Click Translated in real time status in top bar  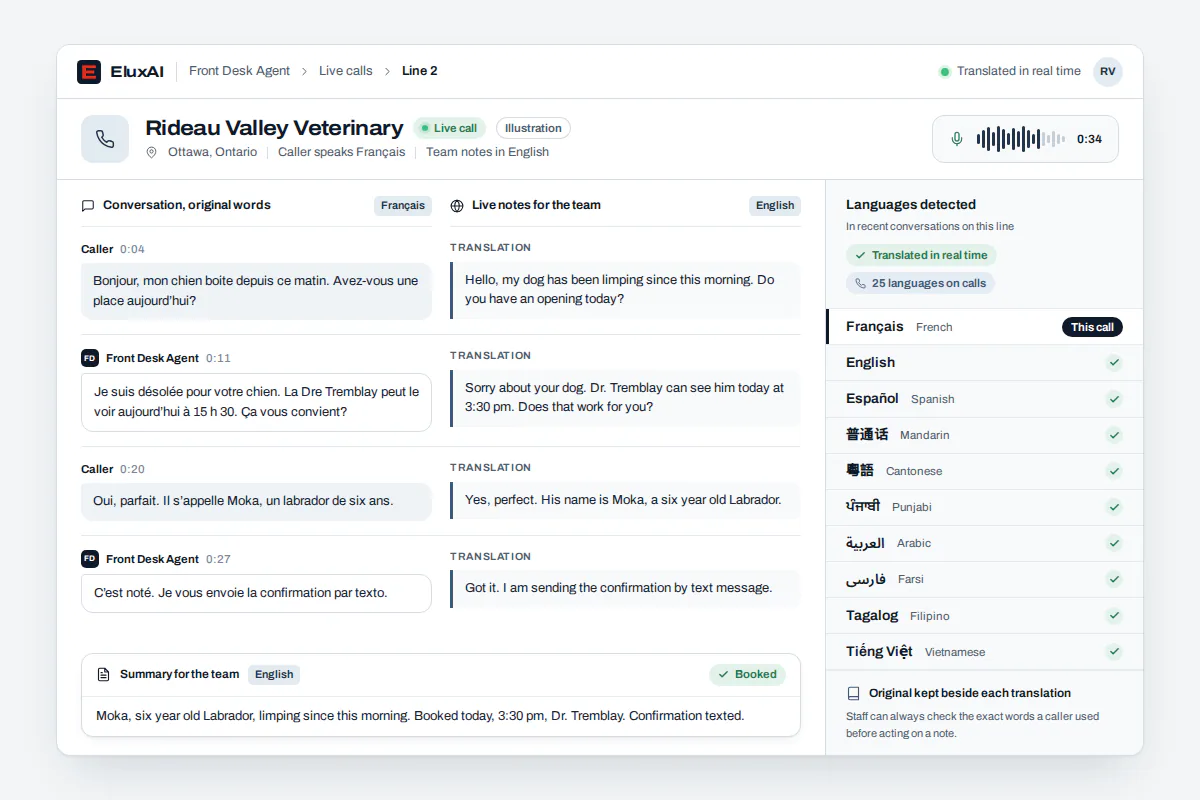(1010, 71)
